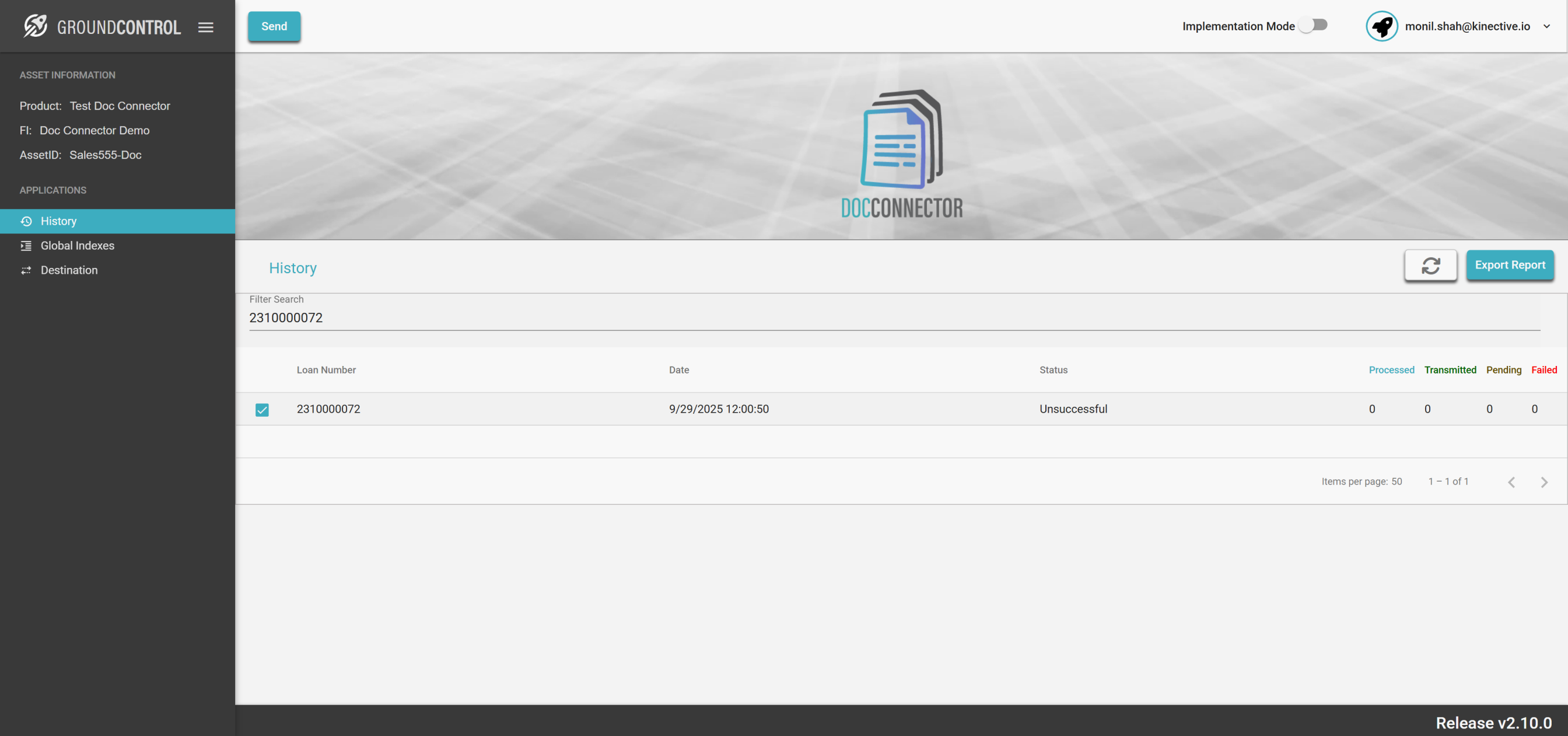This screenshot has width=1568, height=736.
Task: Open Destination menu item
Action: click(69, 270)
